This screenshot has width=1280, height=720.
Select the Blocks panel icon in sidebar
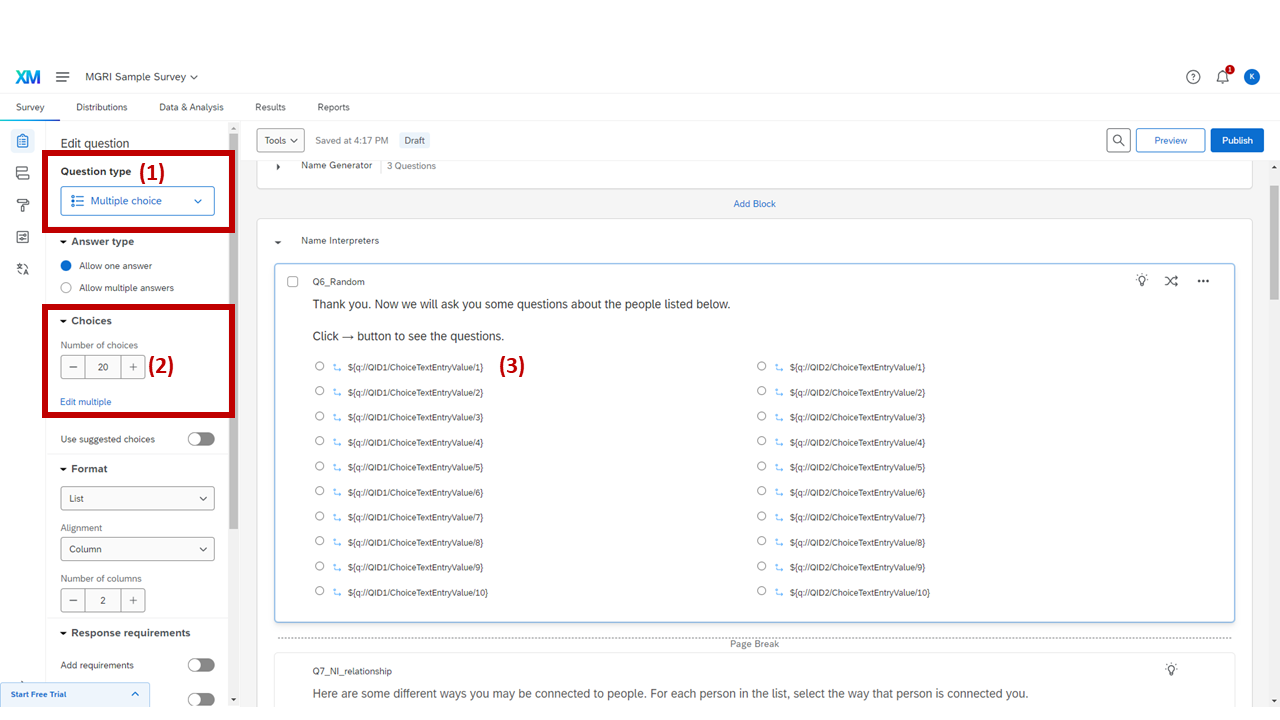pos(22,172)
